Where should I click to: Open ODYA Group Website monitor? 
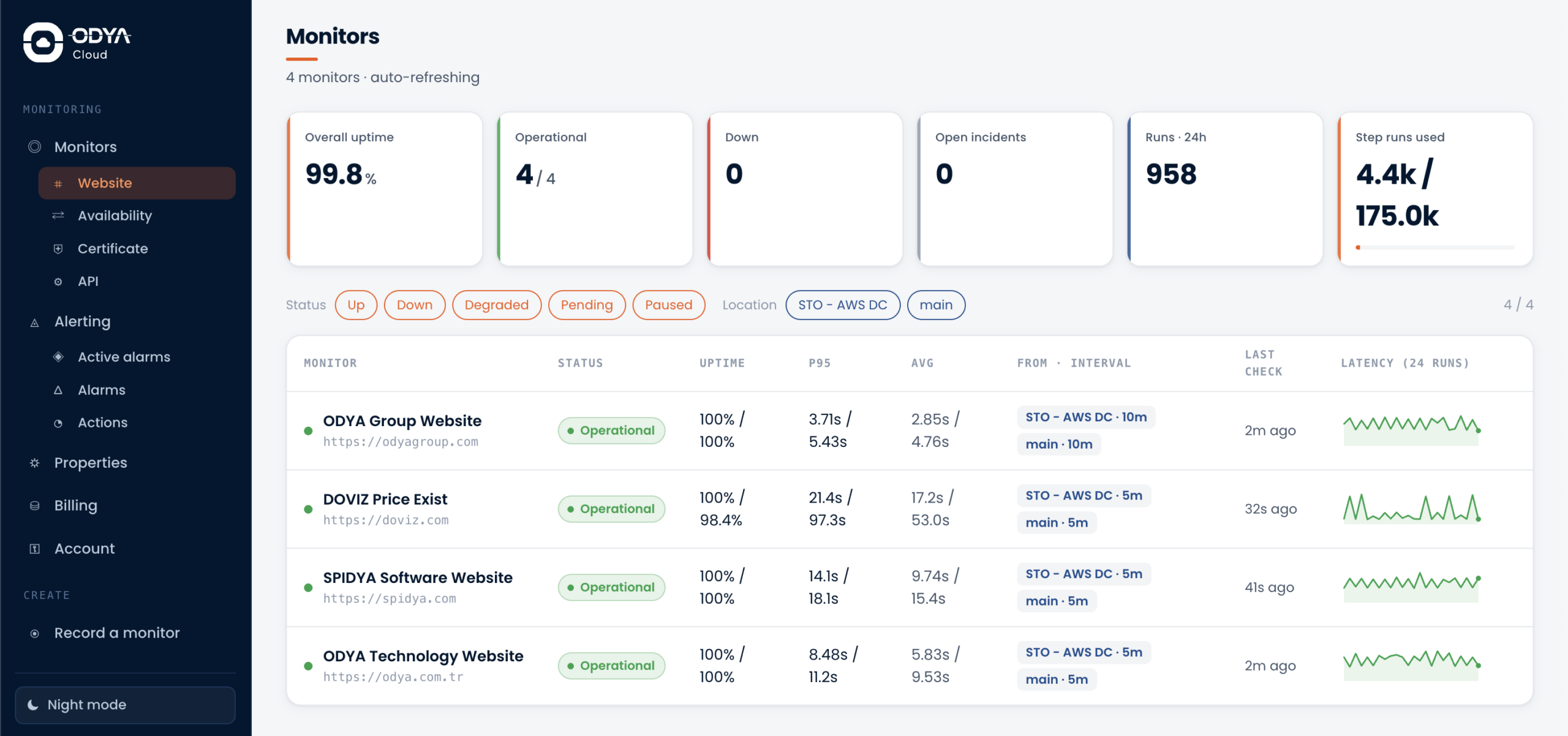coord(402,421)
